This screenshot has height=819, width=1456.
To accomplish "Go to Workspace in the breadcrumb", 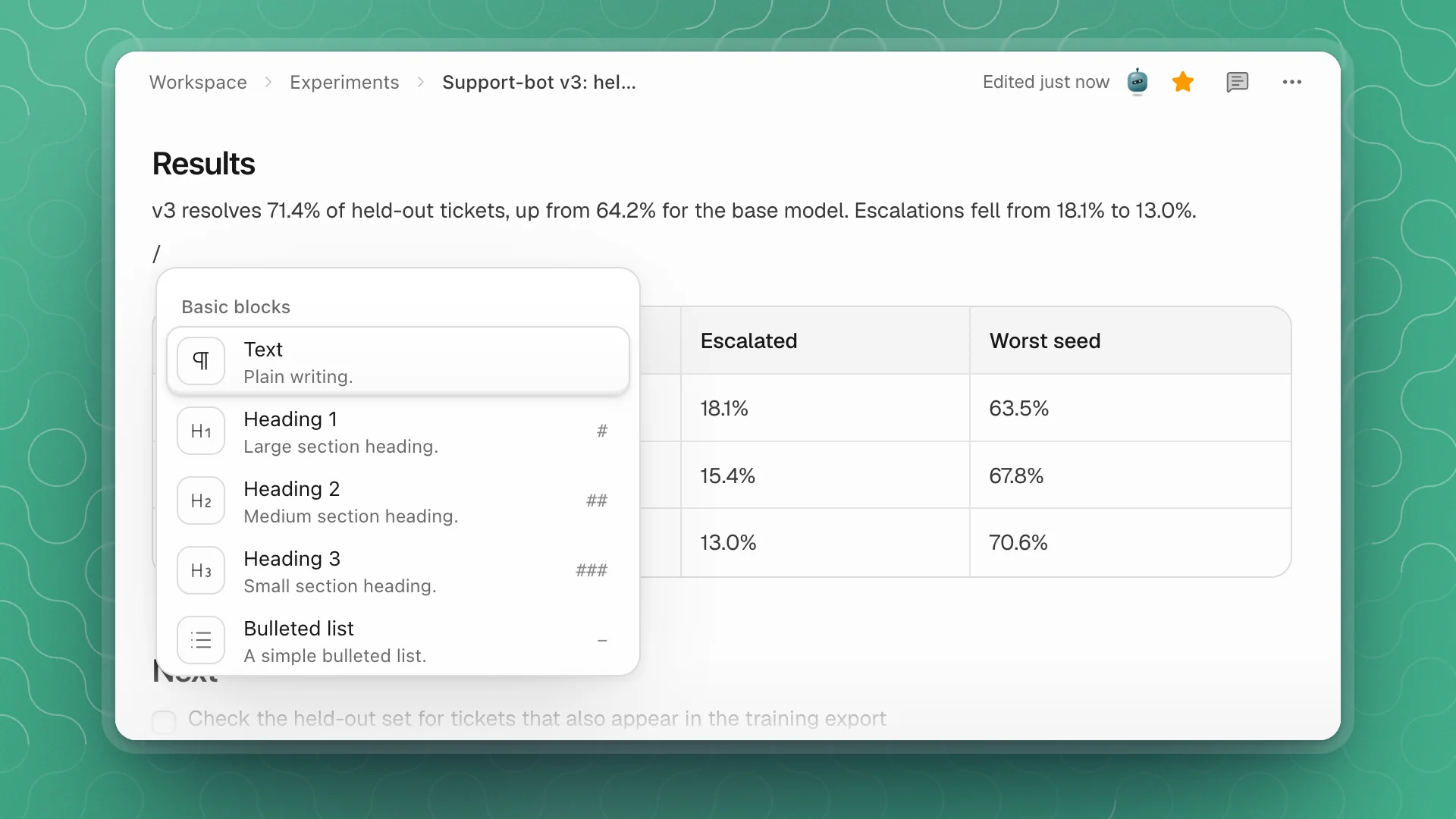I will tap(198, 82).
